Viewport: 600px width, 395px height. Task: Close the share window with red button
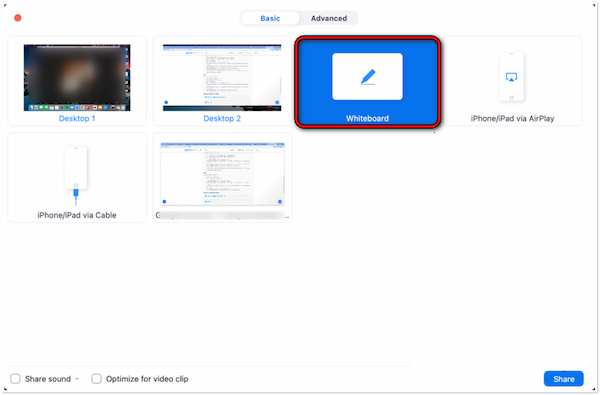click(18, 18)
